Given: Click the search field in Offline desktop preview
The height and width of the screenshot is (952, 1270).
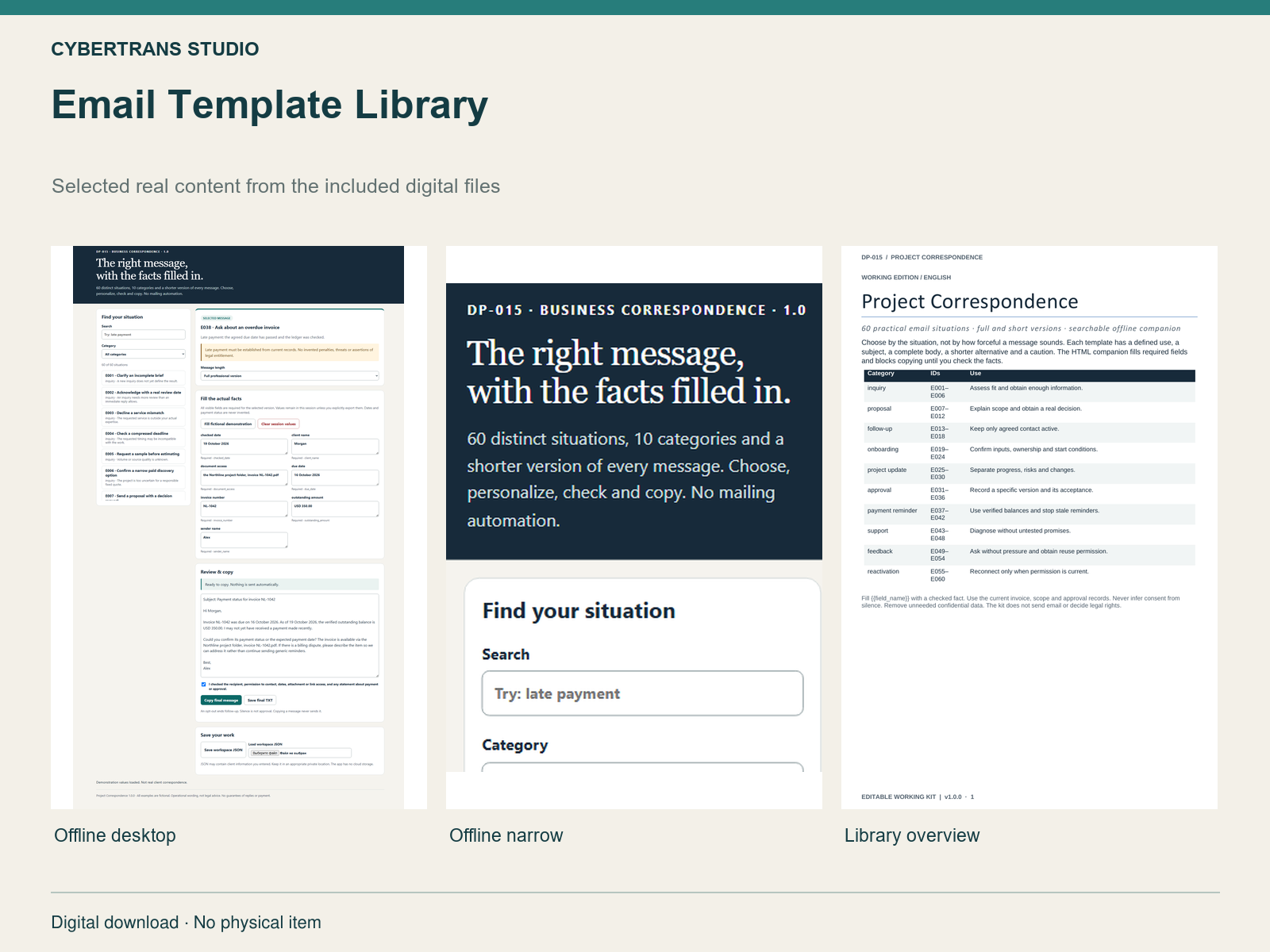Looking at the screenshot, I should [x=143, y=335].
